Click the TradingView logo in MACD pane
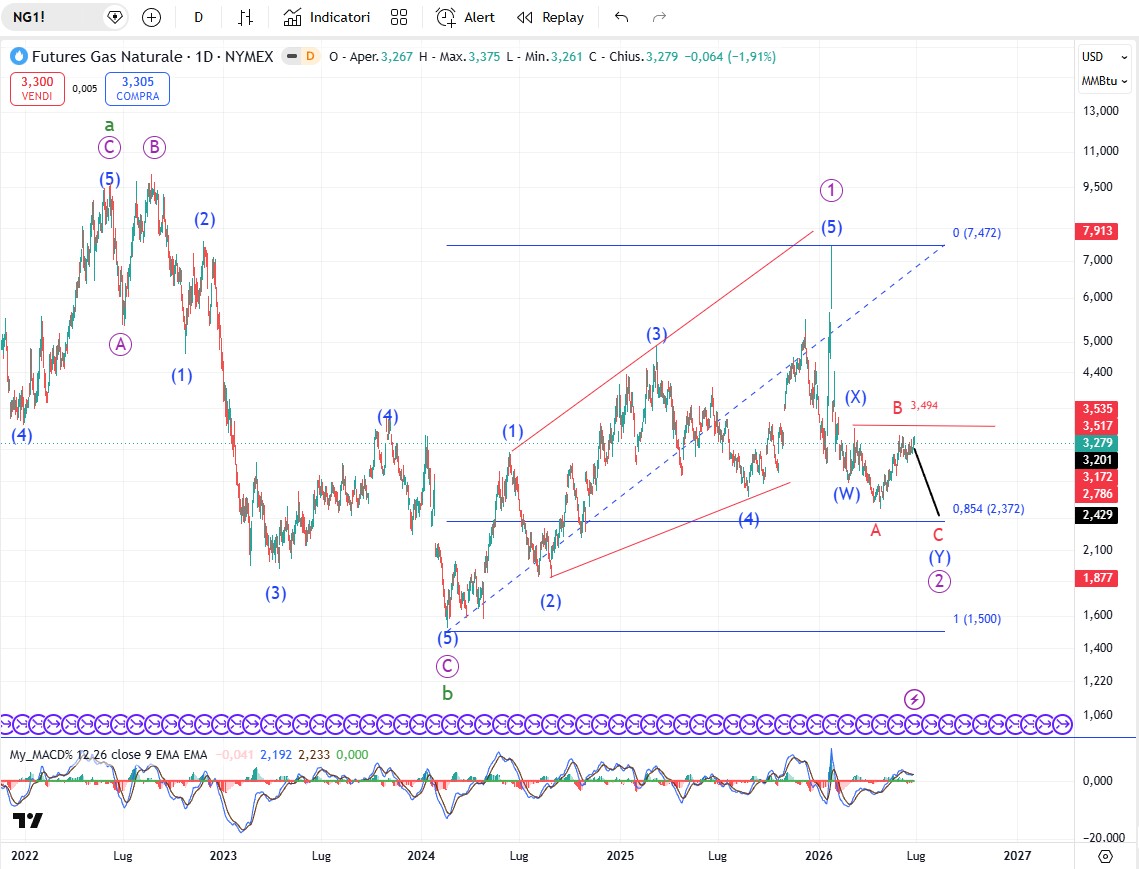Viewport: 1139px width, 869px height. coord(28,820)
